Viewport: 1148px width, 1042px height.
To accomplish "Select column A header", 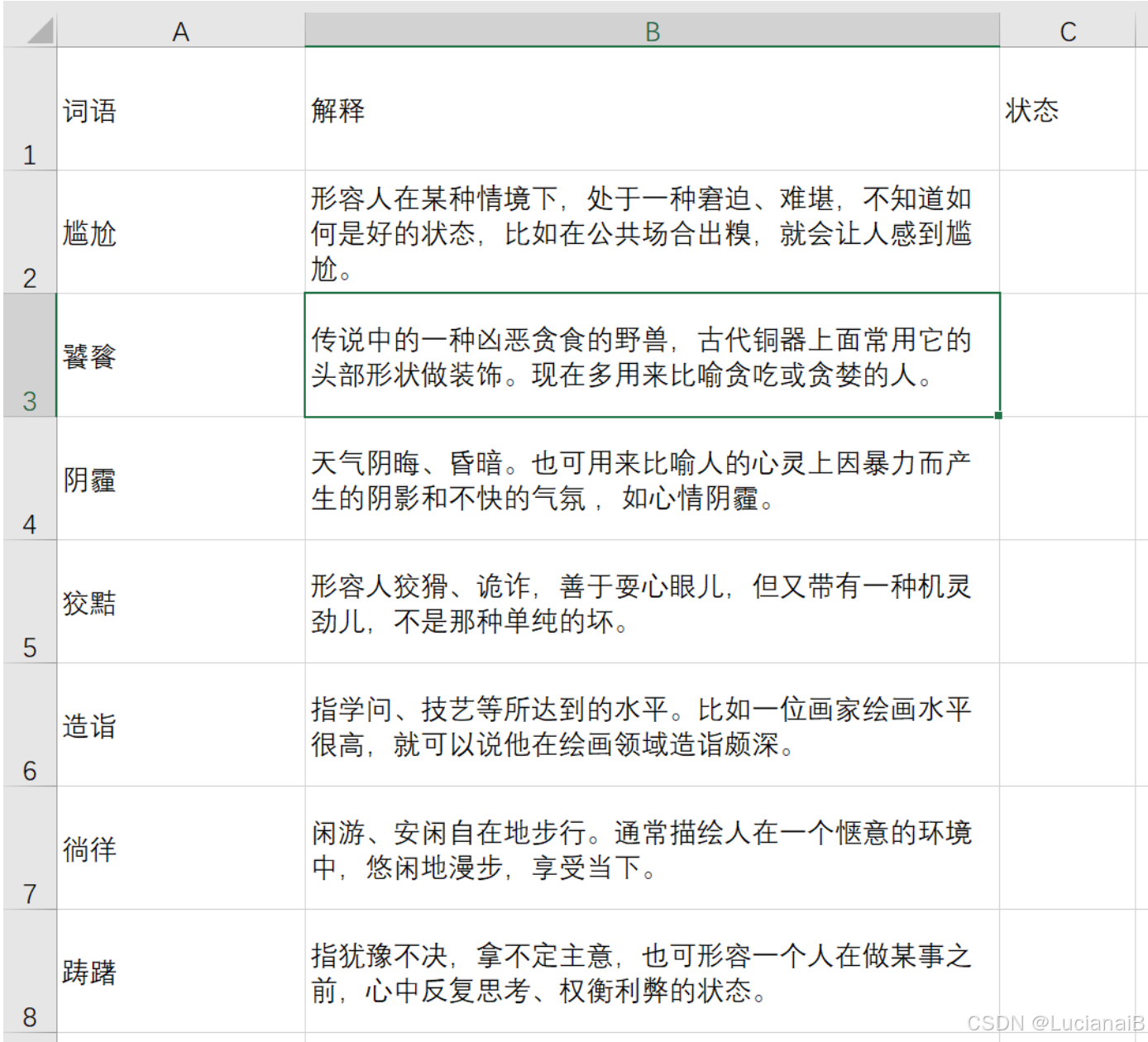I will click(x=180, y=31).
